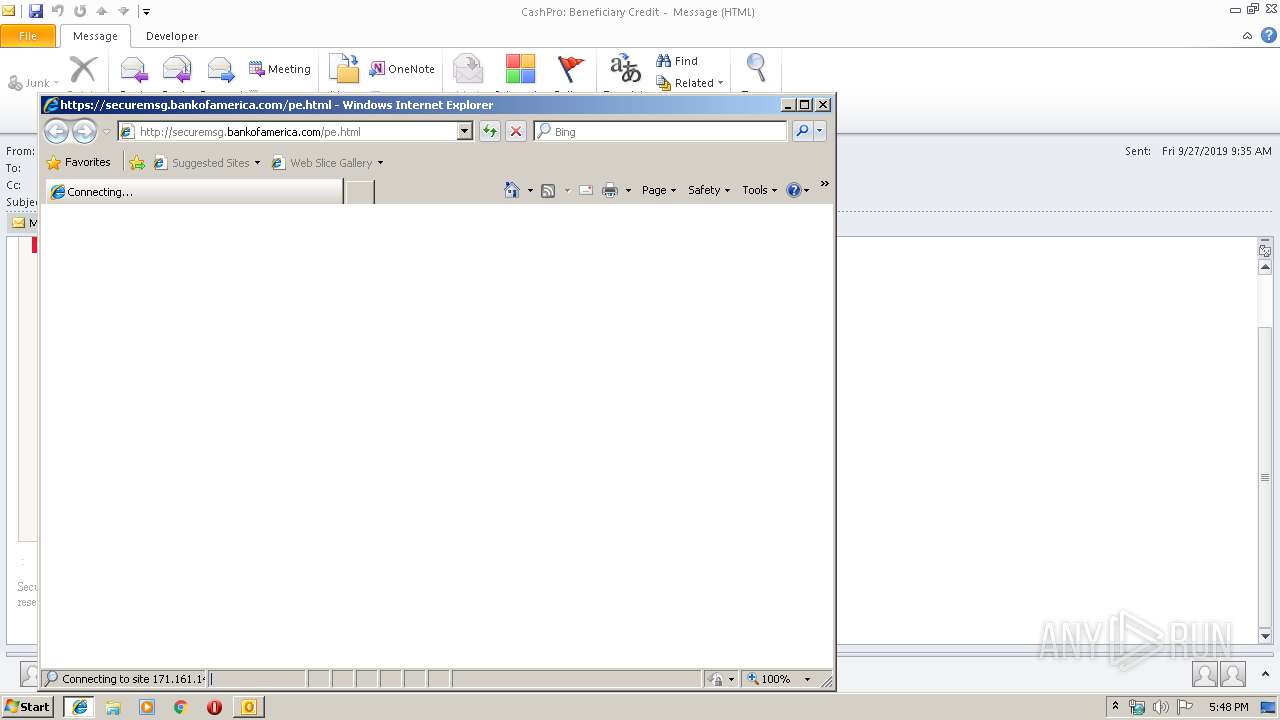Click the IE Home icon
Image resolution: width=1280 pixels, height=720 pixels.
[512, 190]
